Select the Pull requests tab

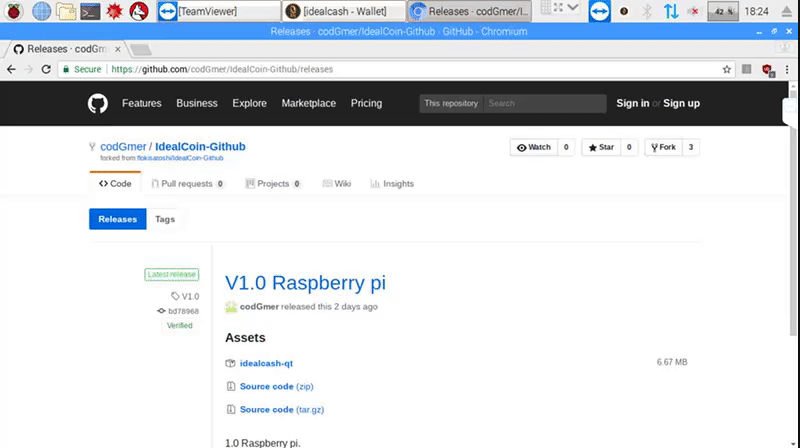click(187, 184)
